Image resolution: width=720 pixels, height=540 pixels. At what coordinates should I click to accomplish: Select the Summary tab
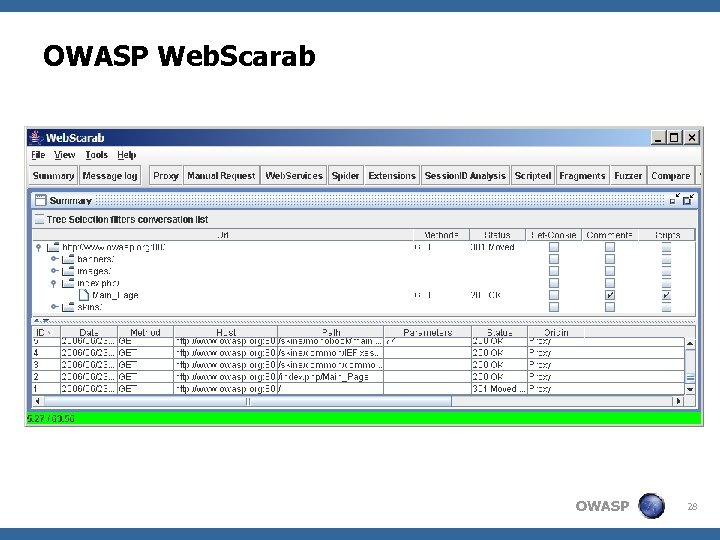53,176
